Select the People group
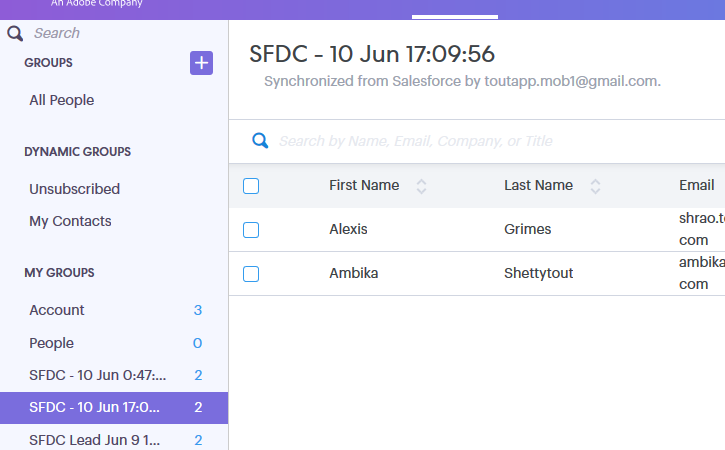Screen dimensions: 725x450 pyautogui.click(x=114, y=343)
